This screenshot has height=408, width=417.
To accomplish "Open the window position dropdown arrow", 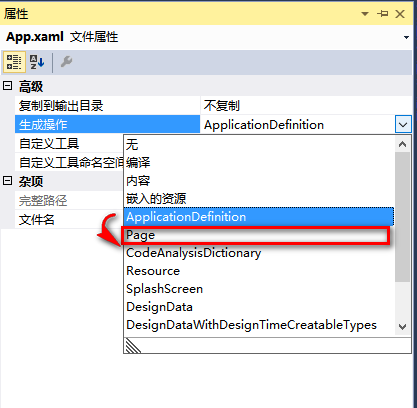I will (365, 14).
